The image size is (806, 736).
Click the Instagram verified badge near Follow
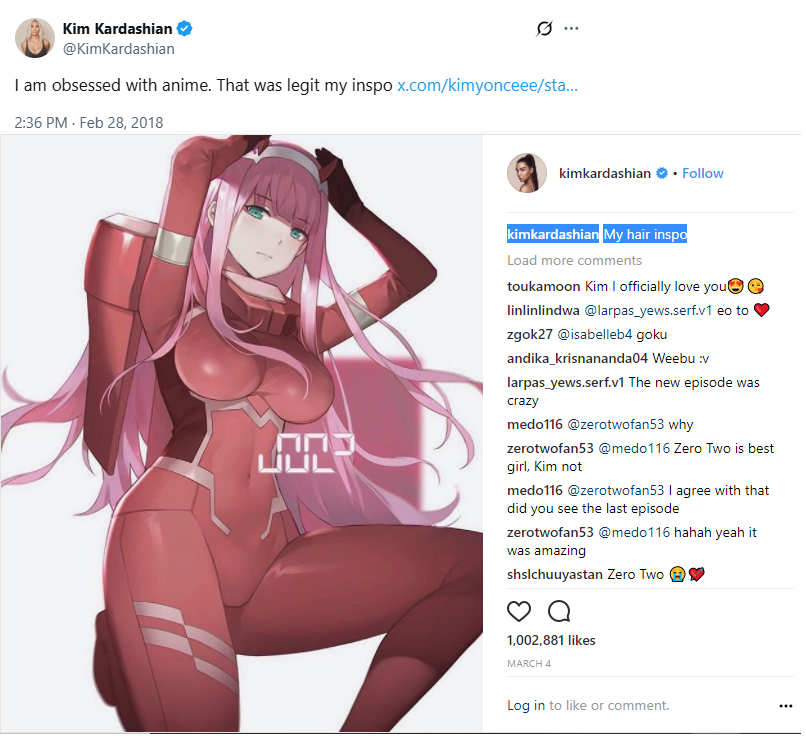click(x=662, y=173)
